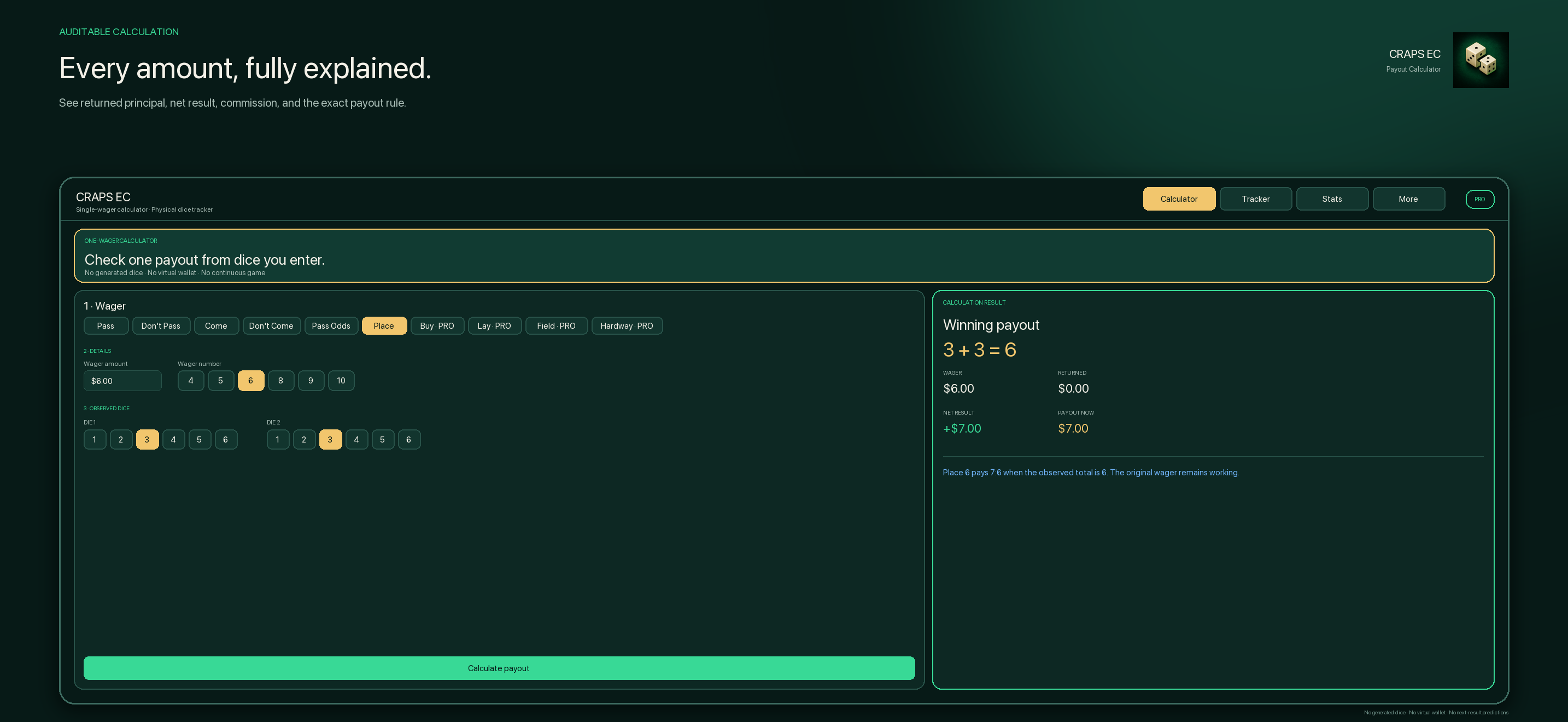Open the More tab
1568x722 pixels.
pyautogui.click(x=1408, y=199)
